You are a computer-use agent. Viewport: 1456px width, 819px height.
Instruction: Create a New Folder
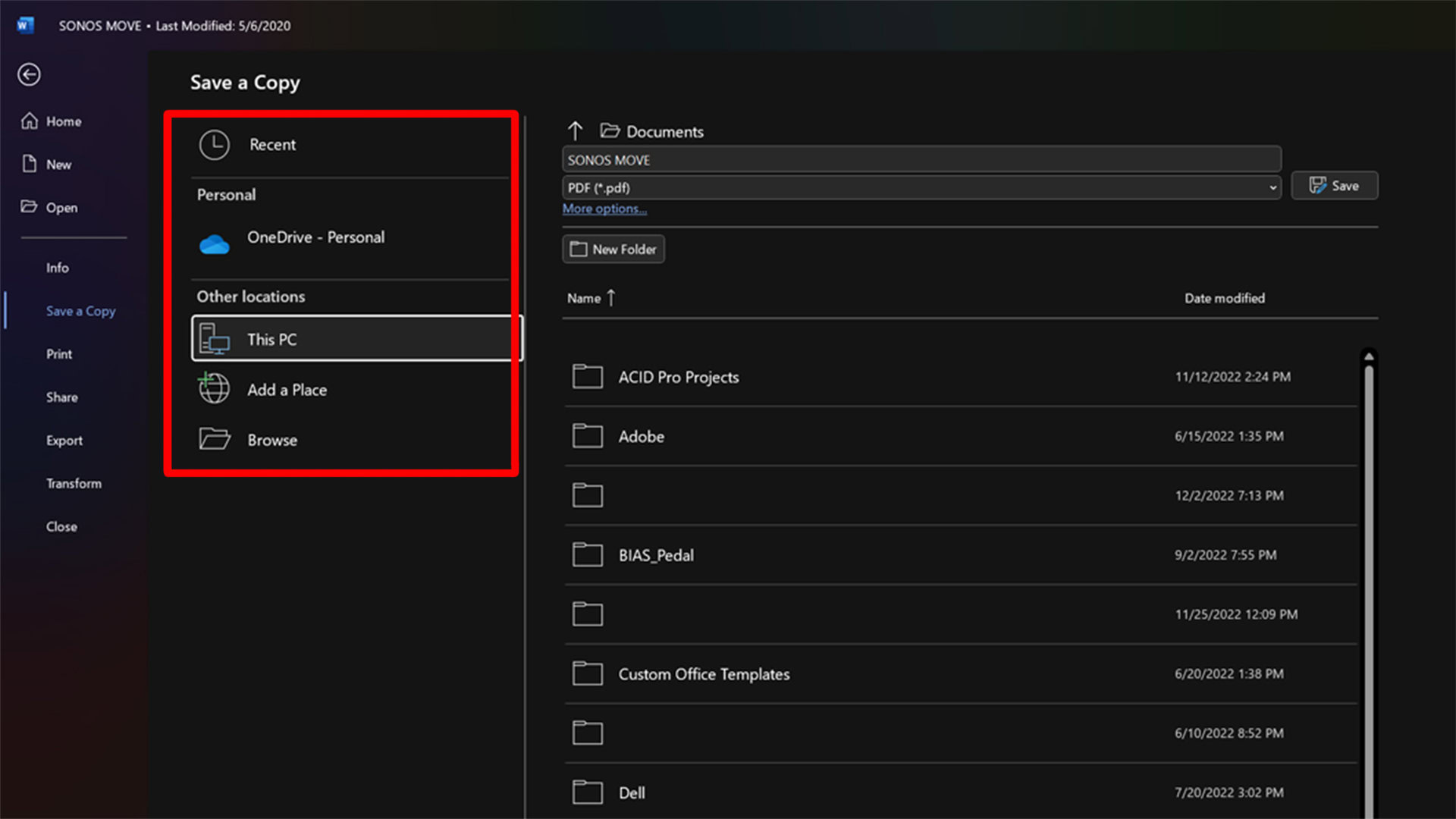[x=613, y=249]
